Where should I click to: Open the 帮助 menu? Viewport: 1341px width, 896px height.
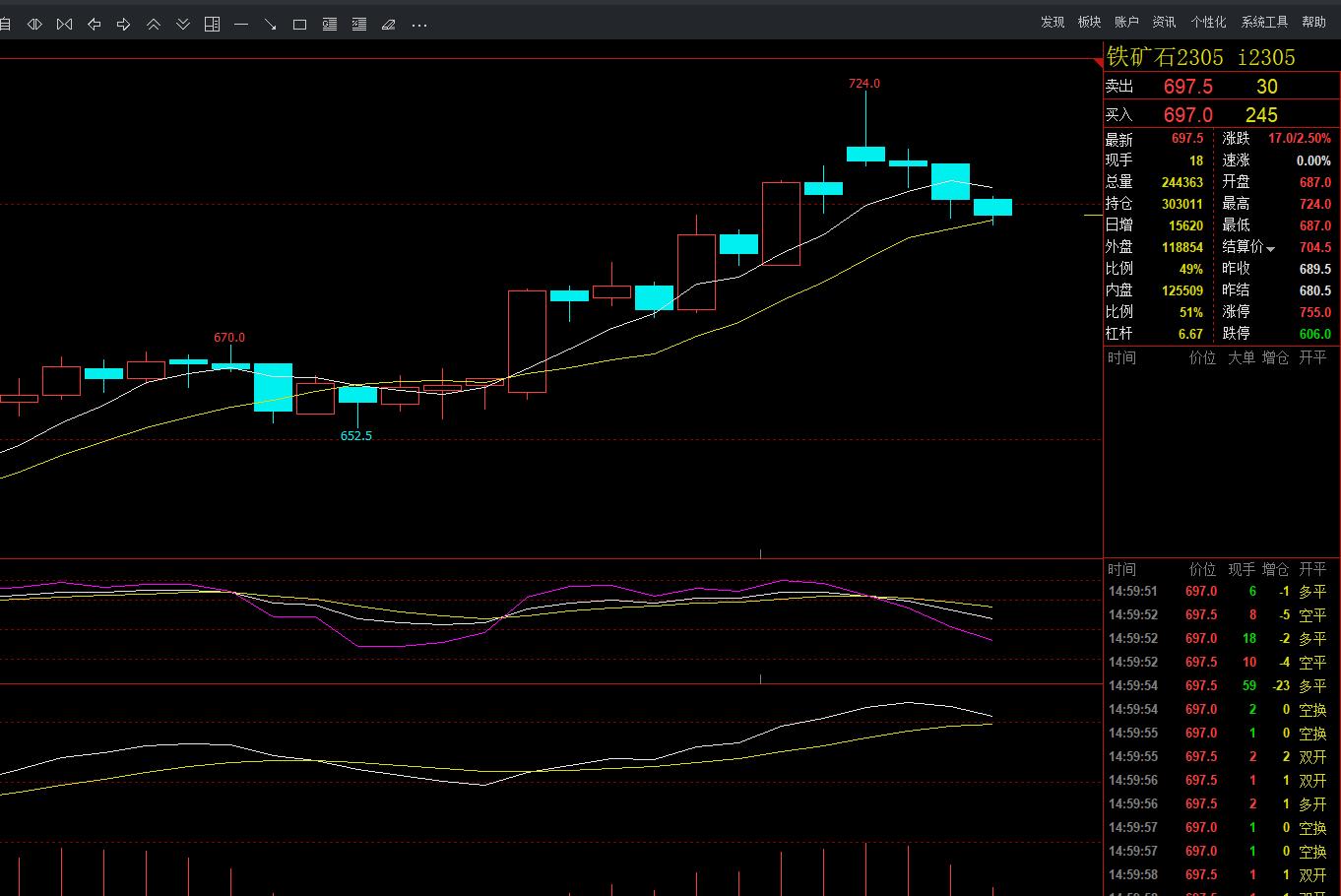click(x=1313, y=22)
